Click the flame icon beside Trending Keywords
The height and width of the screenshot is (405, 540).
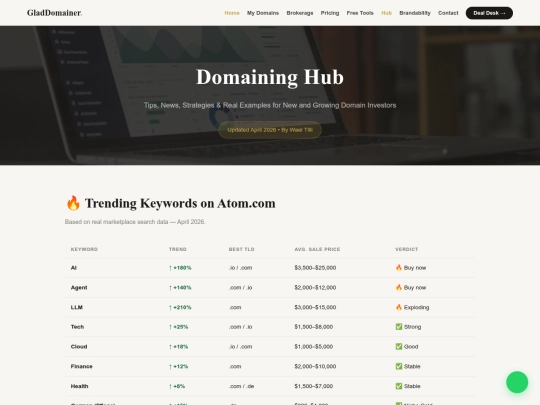click(x=73, y=203)
